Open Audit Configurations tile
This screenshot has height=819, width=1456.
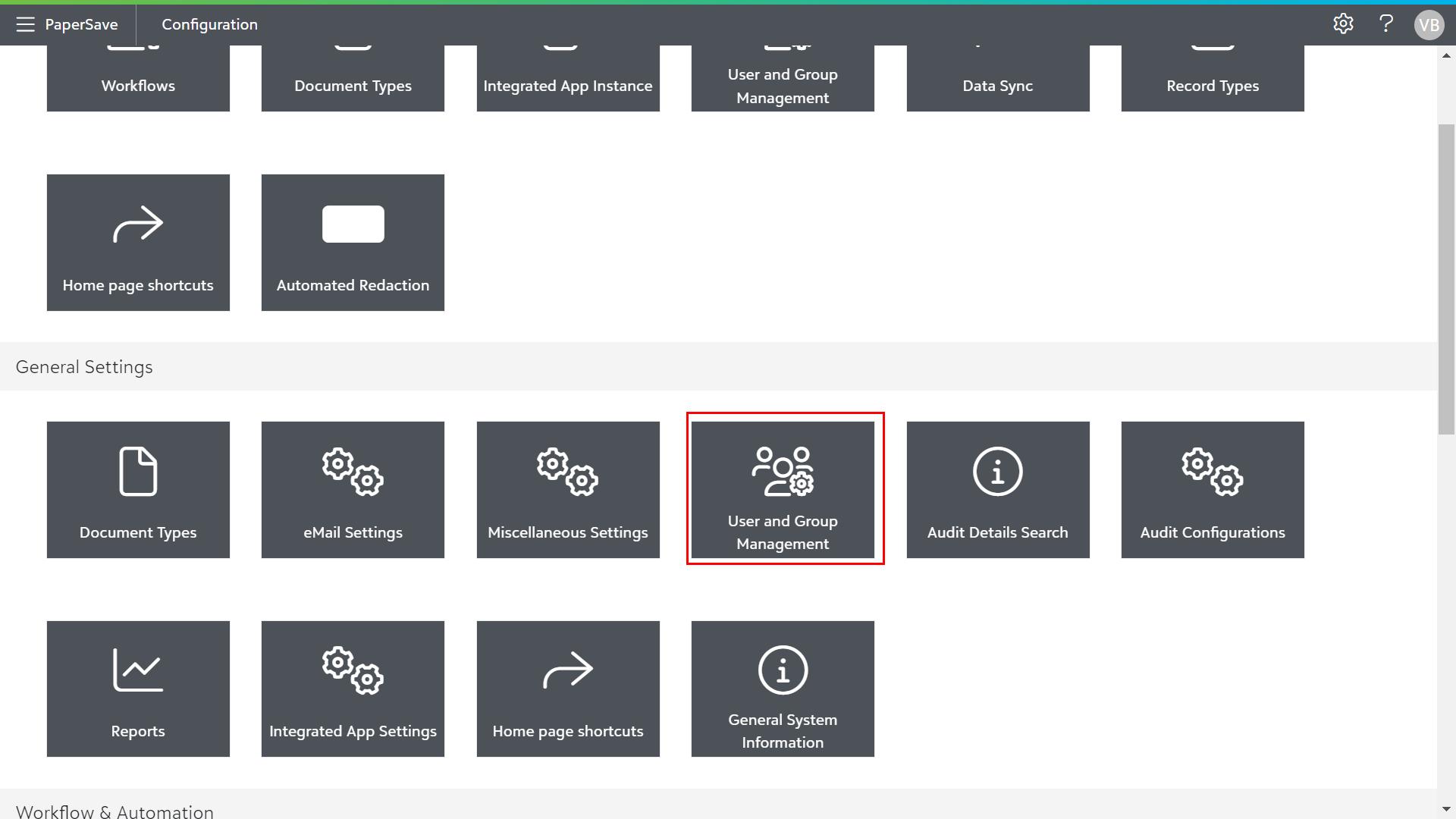coord(1212,490)
